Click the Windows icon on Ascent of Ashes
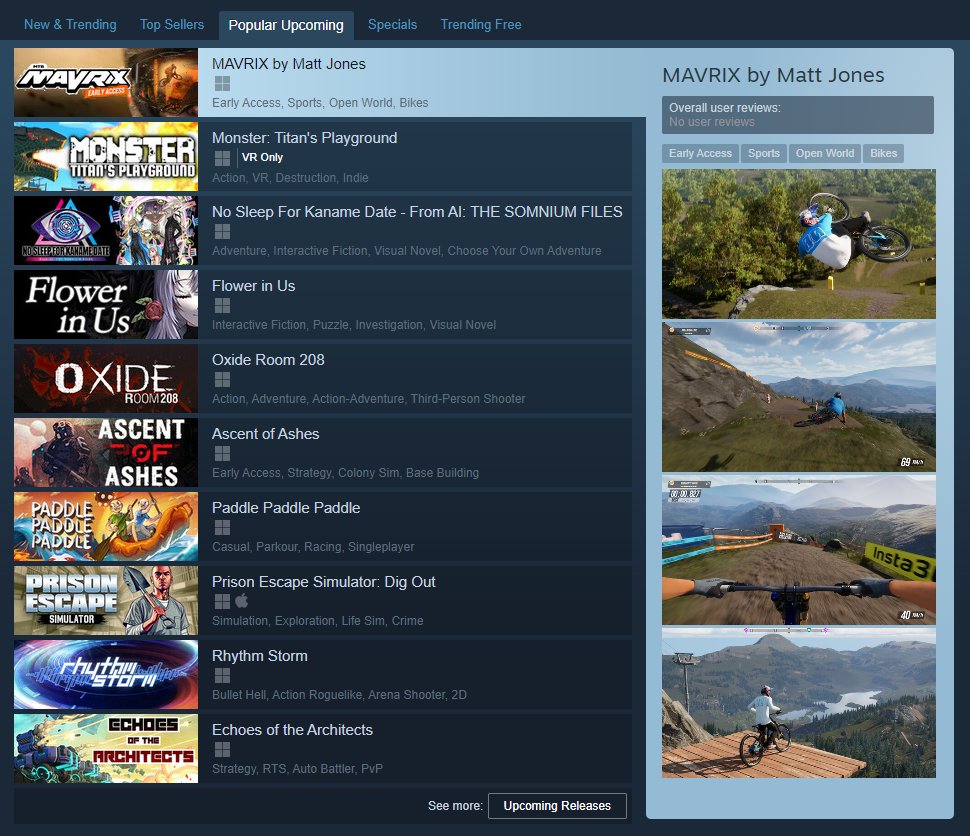Image resolution: width=970 pixels, height=836 pixels. coord(221,453)
